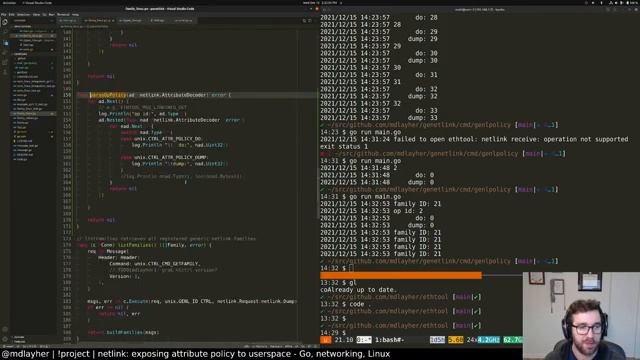Switch to the family_linux.go editor tab
The width and height of the screenshot is (640, 360).
point(99,20)
